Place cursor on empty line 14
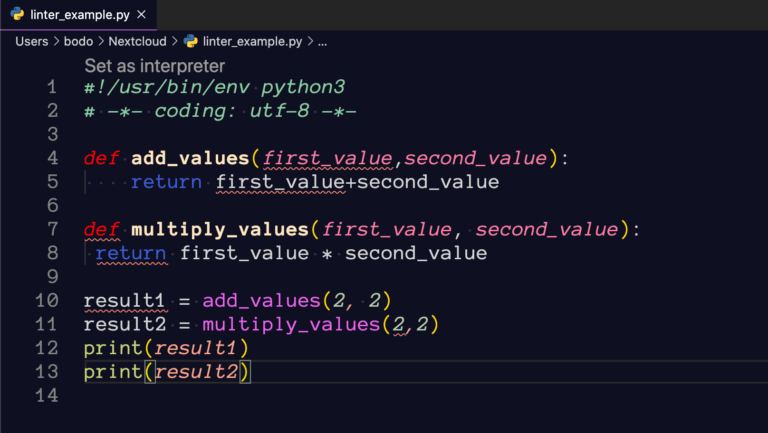Screen dimensions: 768x433 click(x=294, y=395)
